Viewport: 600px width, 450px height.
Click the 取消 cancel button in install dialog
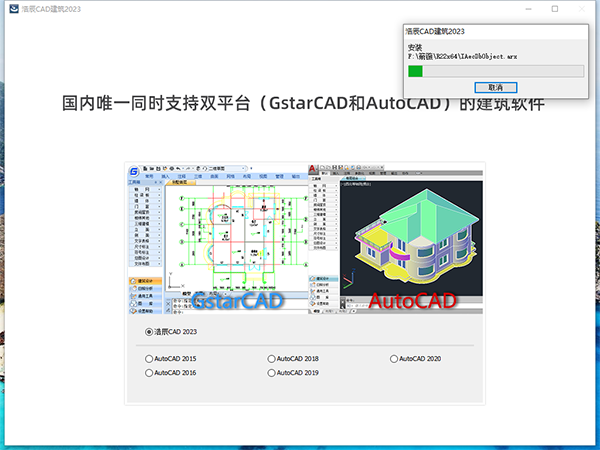click(496, 88)
